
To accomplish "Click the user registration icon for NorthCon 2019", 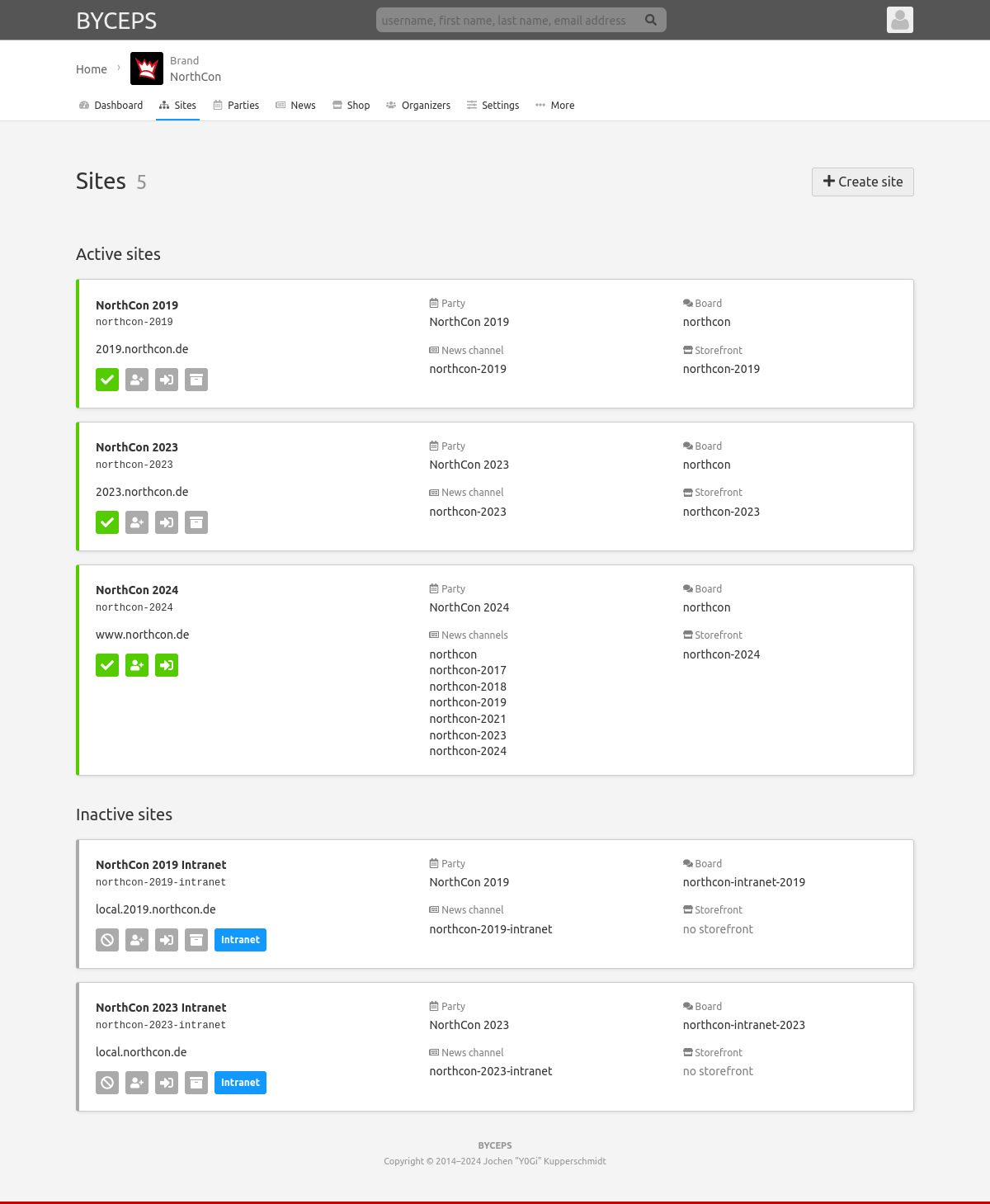I will coord(137,380).
